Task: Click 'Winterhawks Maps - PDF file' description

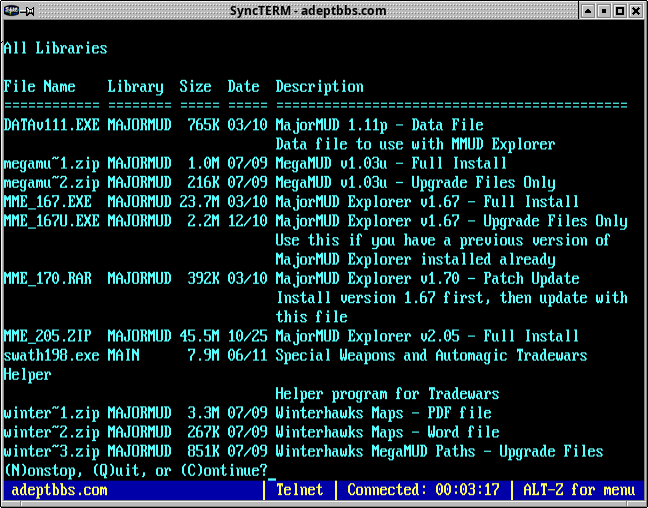Action: pos(384,413)
